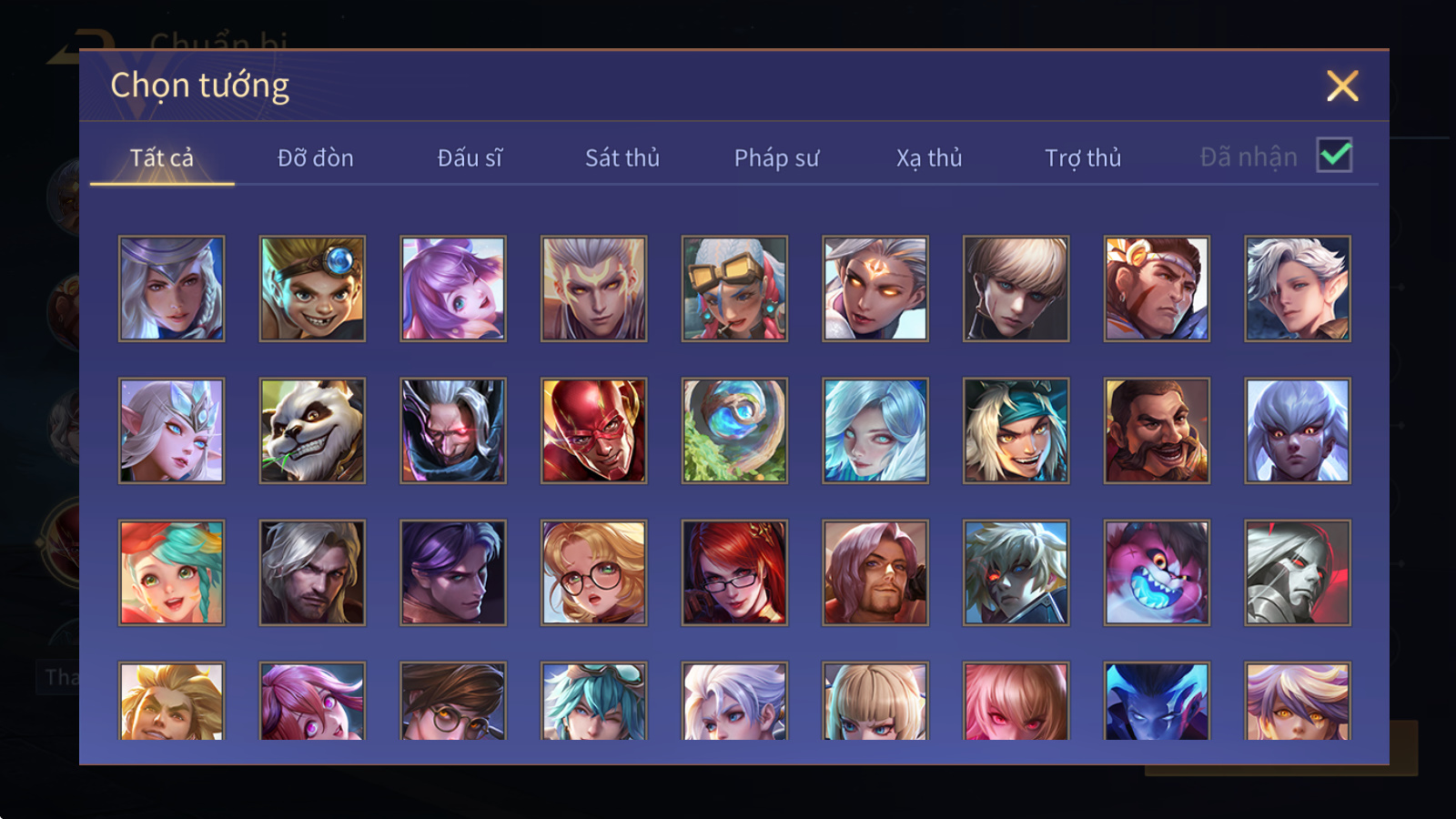Select the red-haired woman with glasses

tap(734, 572)
